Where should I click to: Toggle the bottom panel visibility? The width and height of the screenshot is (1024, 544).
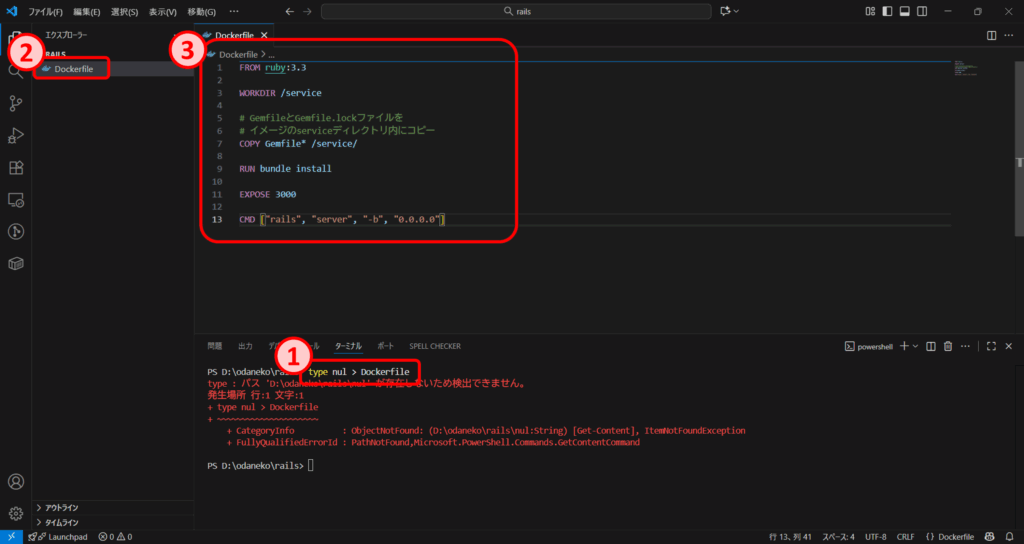point(904,11)
